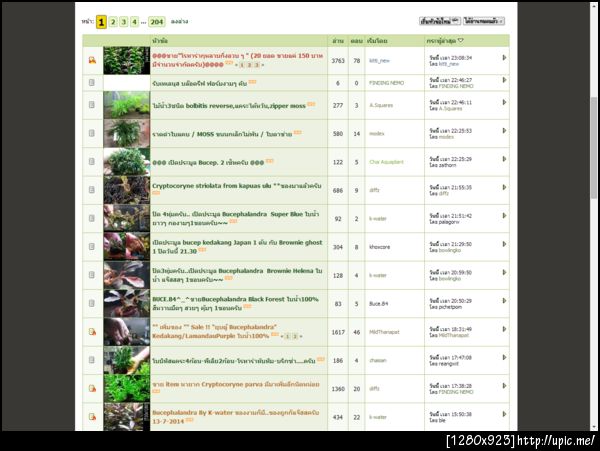Click the new badge after bolbitis reverse title
Viewport: 600px width, 451px height.
[311, 104]
